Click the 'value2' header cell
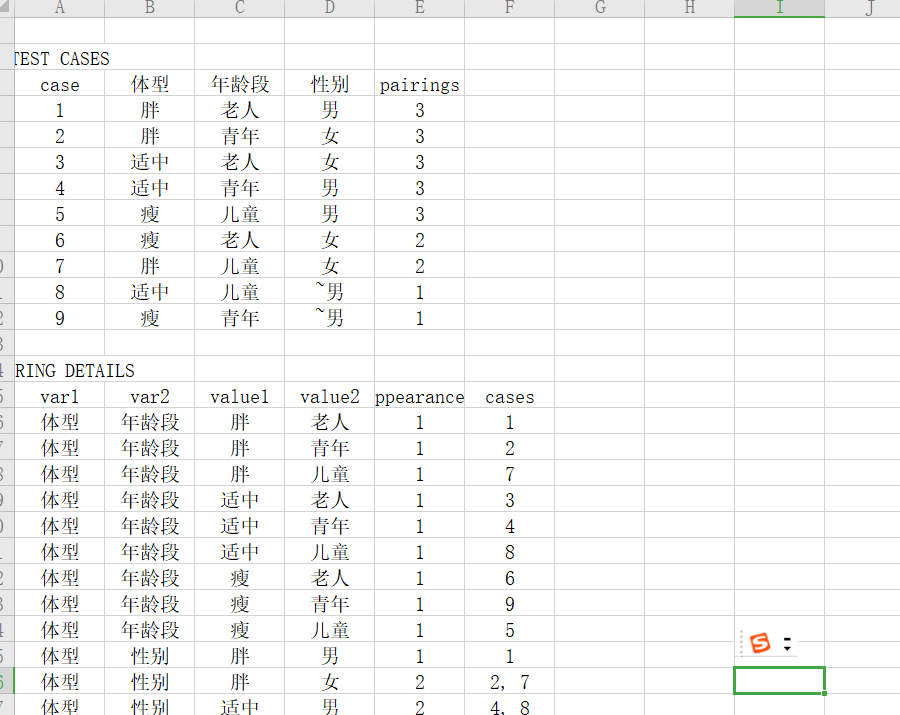This screenshot has width=900, height=715. (x=330, y=397)
